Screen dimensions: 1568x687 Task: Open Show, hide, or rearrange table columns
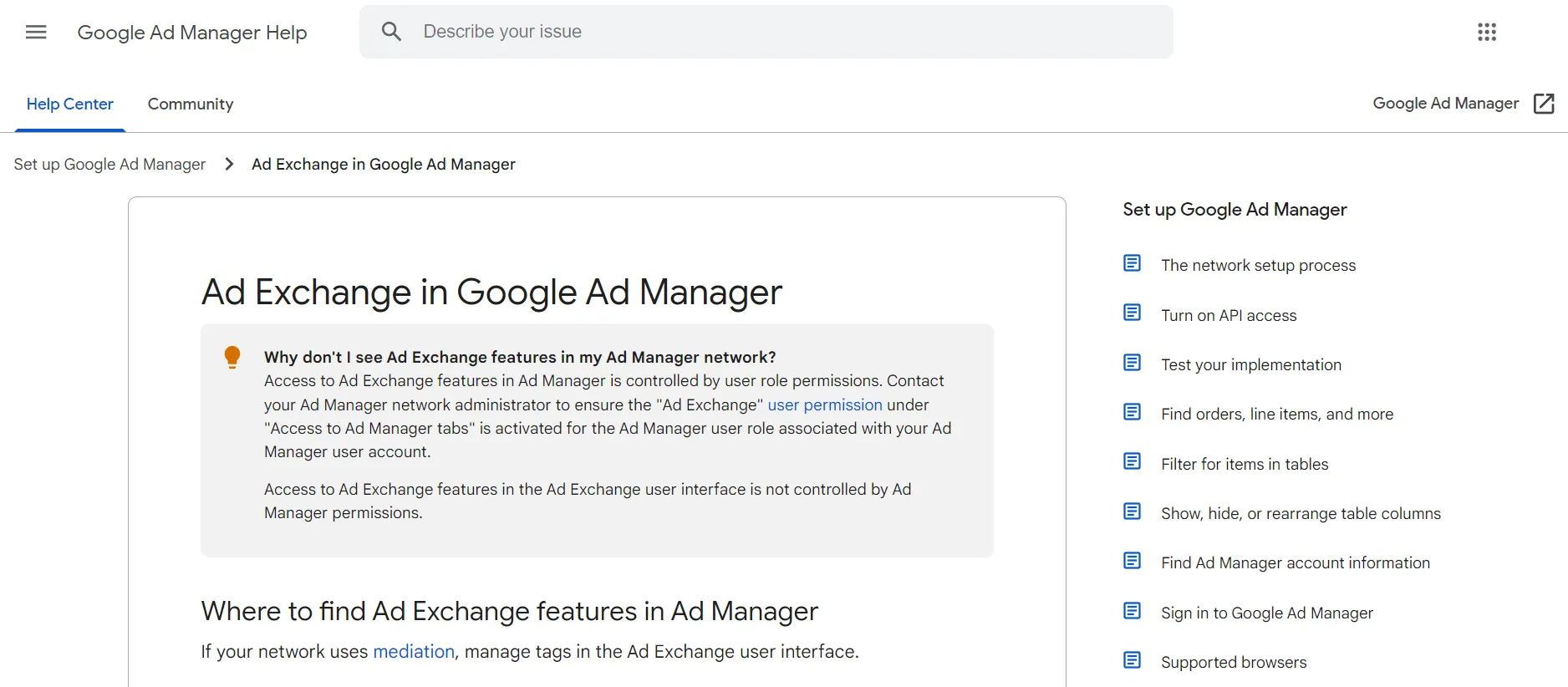(1301, 514)
